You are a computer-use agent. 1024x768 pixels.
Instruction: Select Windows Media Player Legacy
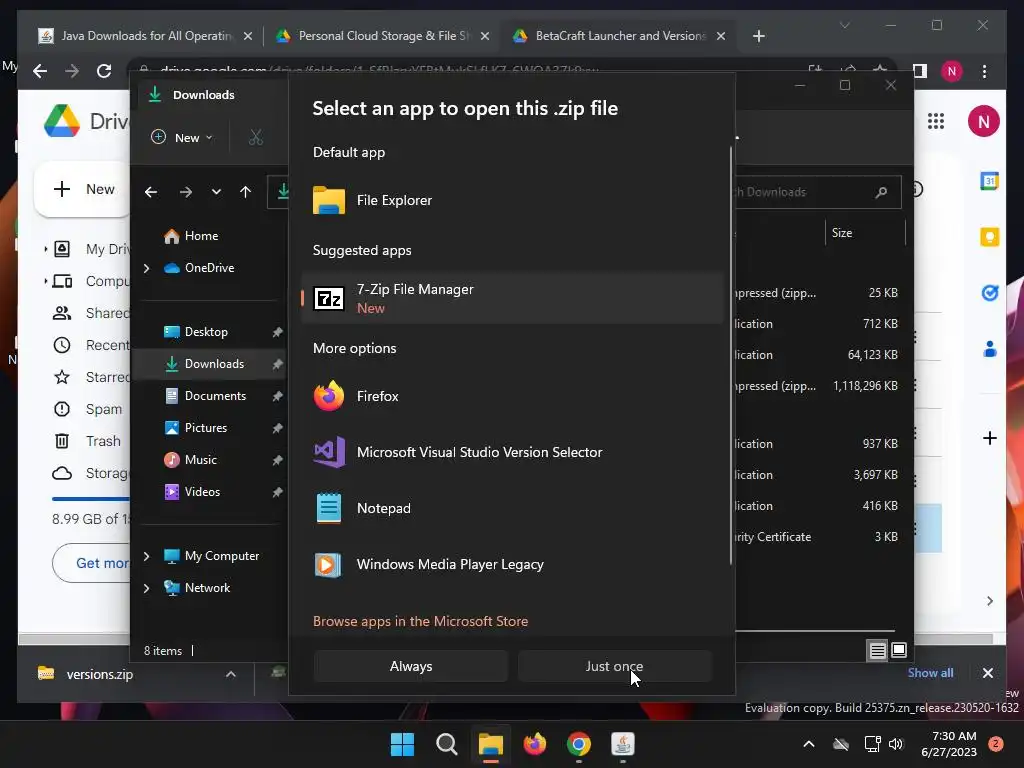point(513,564)
